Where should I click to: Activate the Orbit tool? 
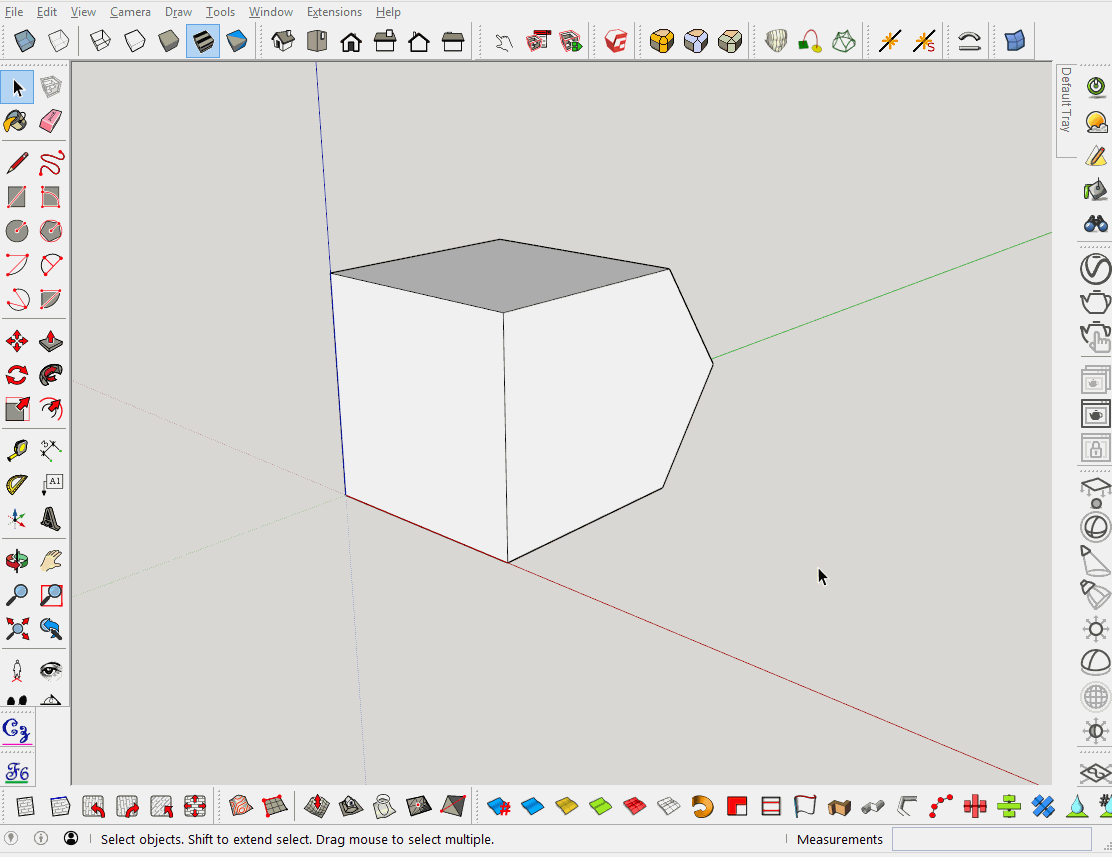click(16, 560)
